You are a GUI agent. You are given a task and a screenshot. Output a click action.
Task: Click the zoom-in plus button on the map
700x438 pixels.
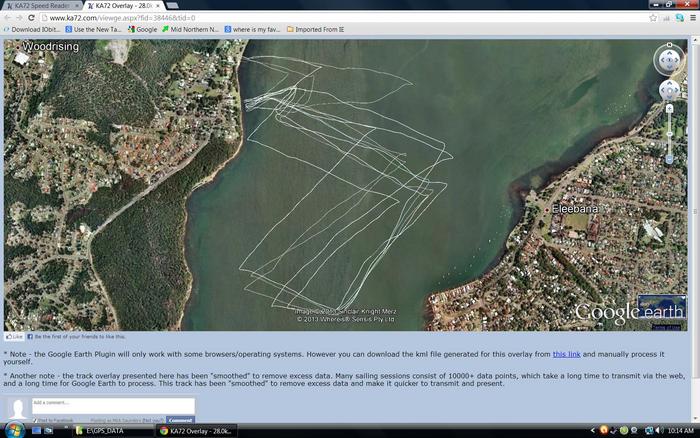669,108
